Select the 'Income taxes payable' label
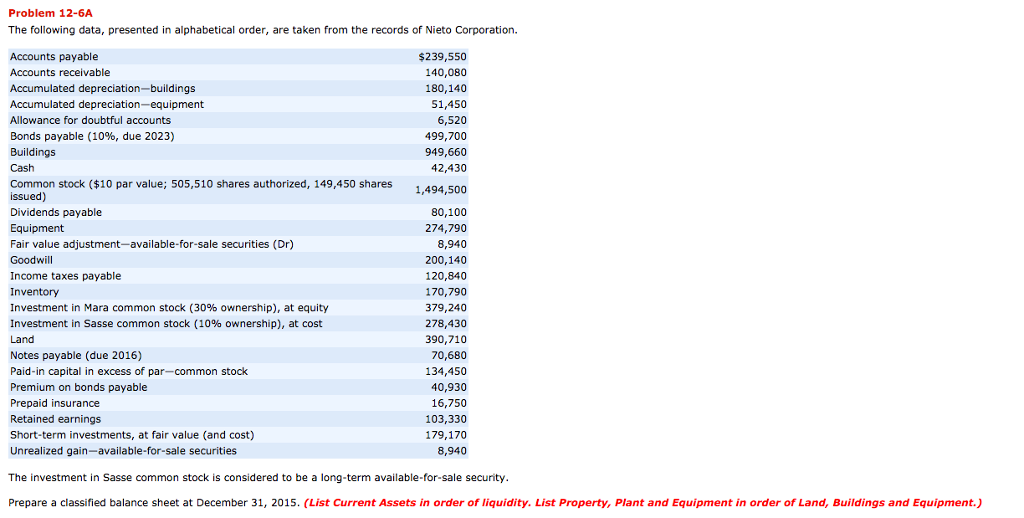 point(65,276)
